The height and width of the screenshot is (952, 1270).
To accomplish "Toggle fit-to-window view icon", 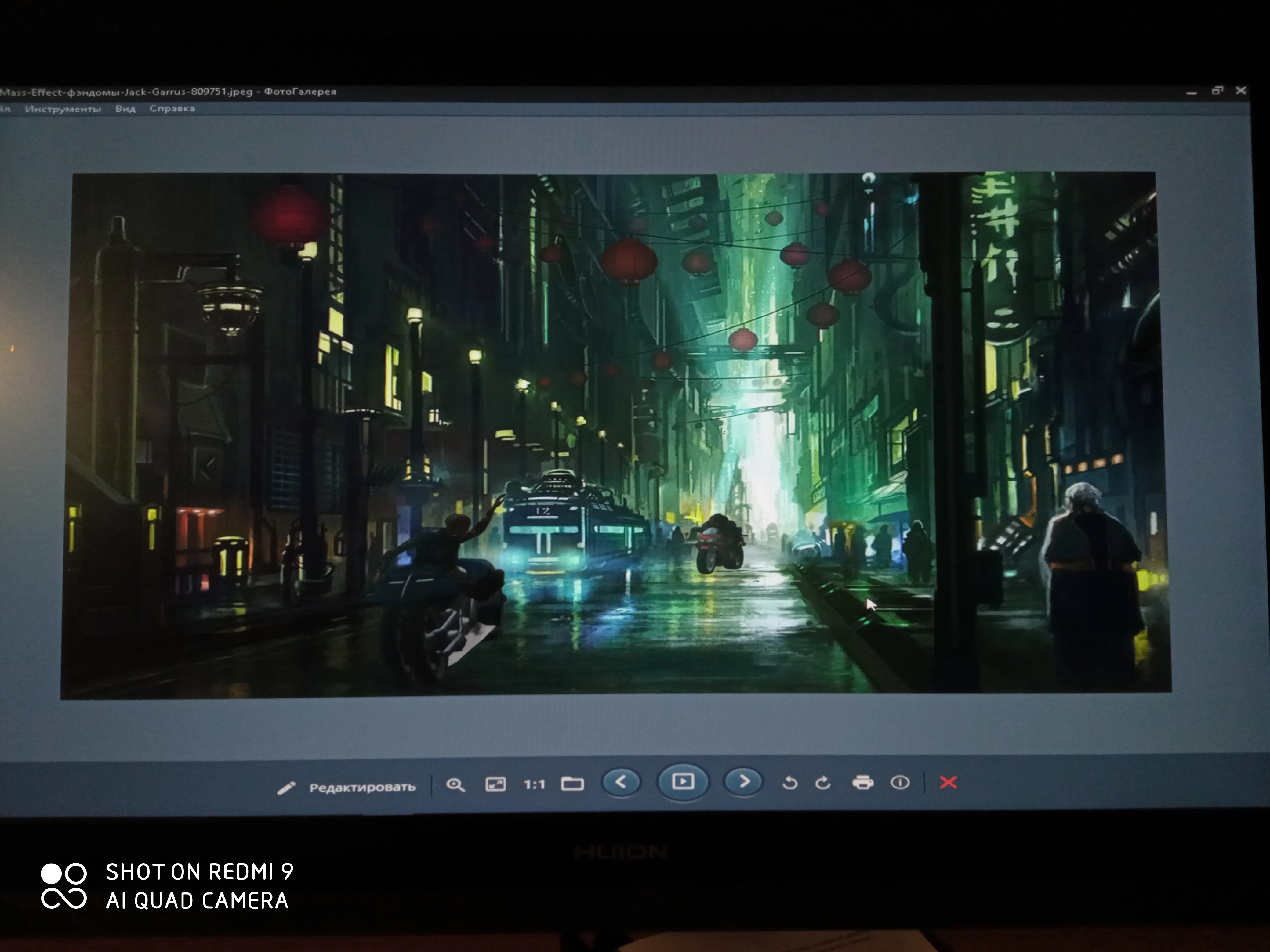I will tap(495, 784).
